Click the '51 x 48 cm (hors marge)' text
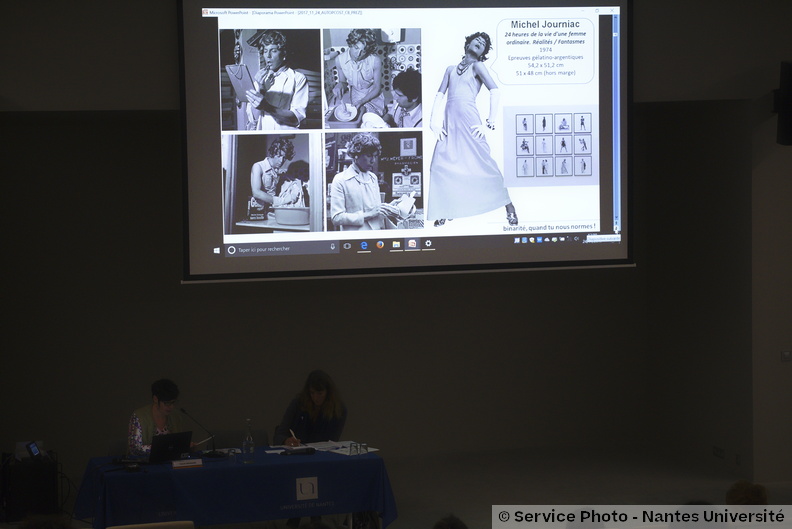 point(546,73)
